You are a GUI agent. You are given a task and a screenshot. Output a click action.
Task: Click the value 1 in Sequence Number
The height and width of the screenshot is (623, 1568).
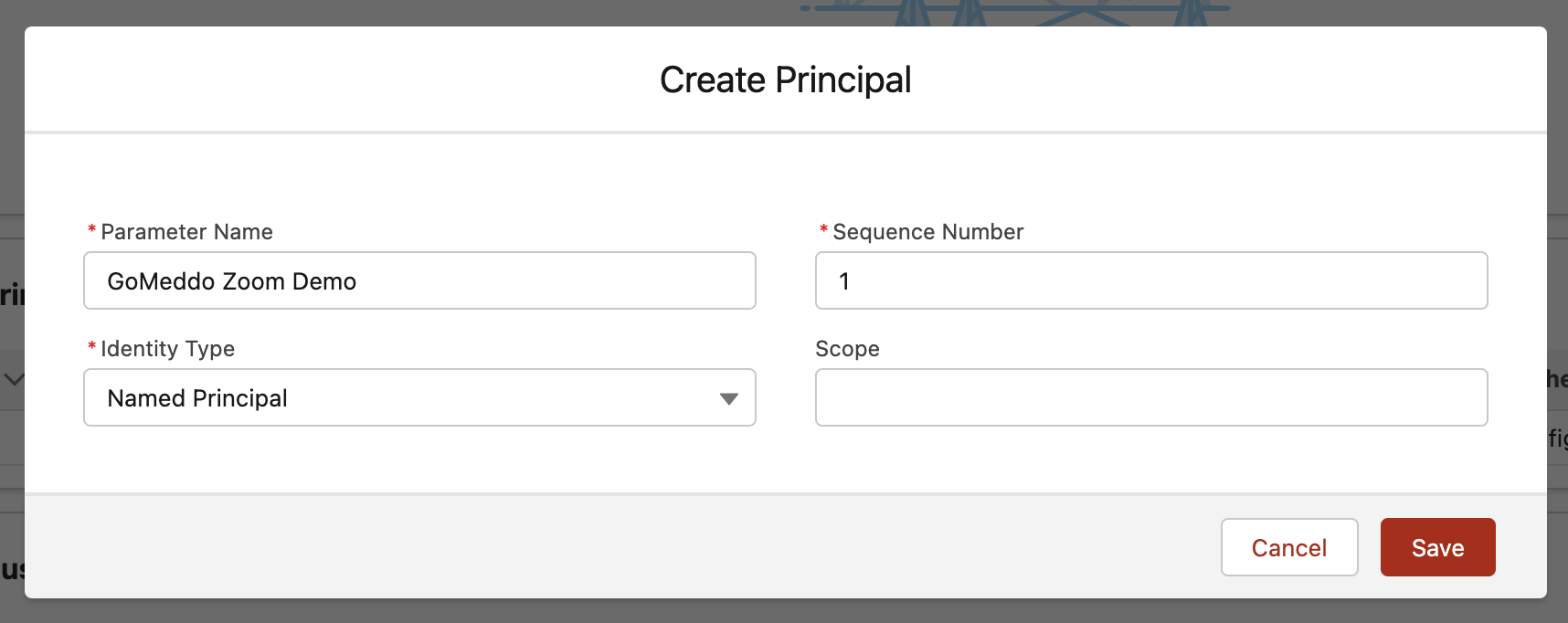click(844, 281)
